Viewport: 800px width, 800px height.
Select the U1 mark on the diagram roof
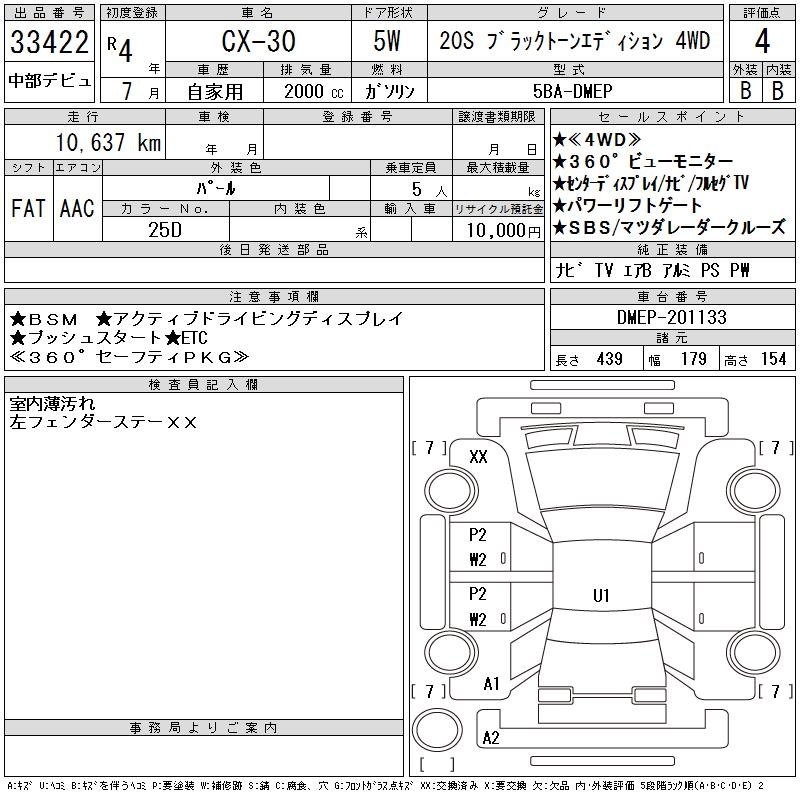[x=601, y=595]
